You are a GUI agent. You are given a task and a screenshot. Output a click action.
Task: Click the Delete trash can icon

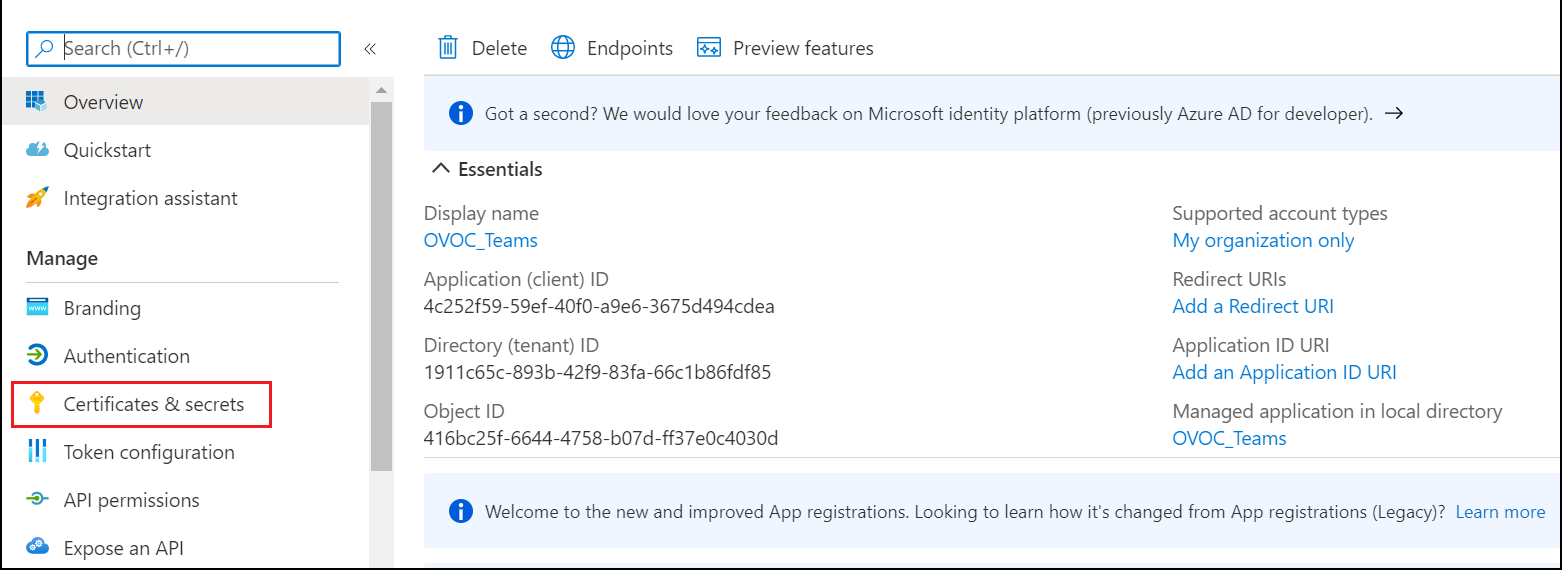[448, 48]
